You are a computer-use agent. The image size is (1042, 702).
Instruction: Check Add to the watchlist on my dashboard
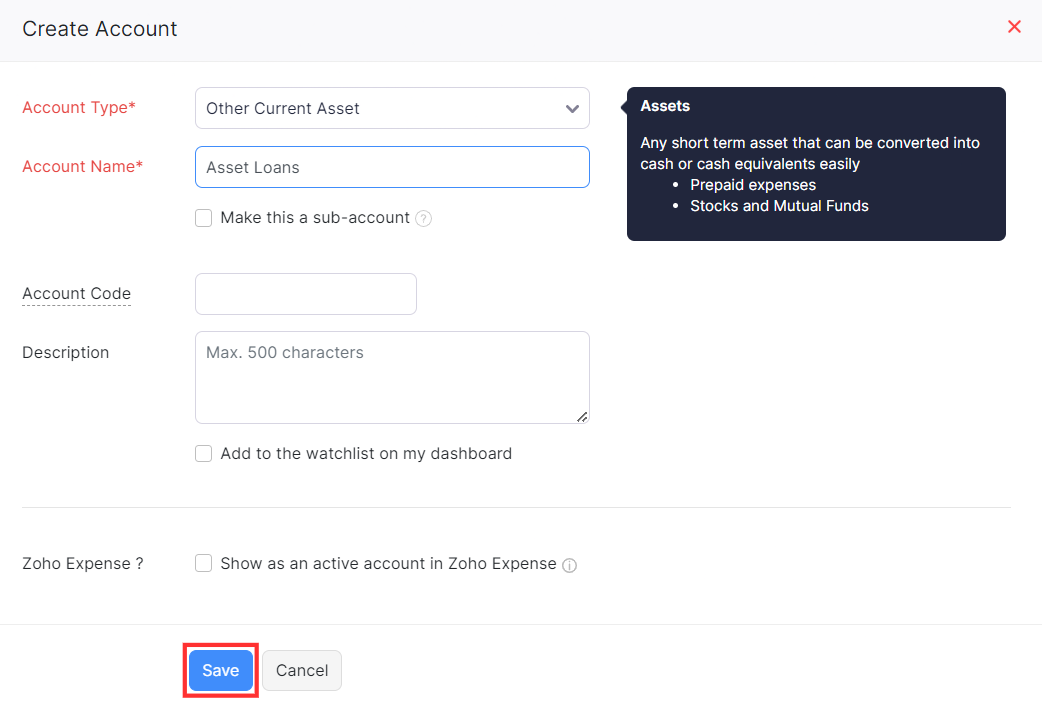[x=203, y=453]
